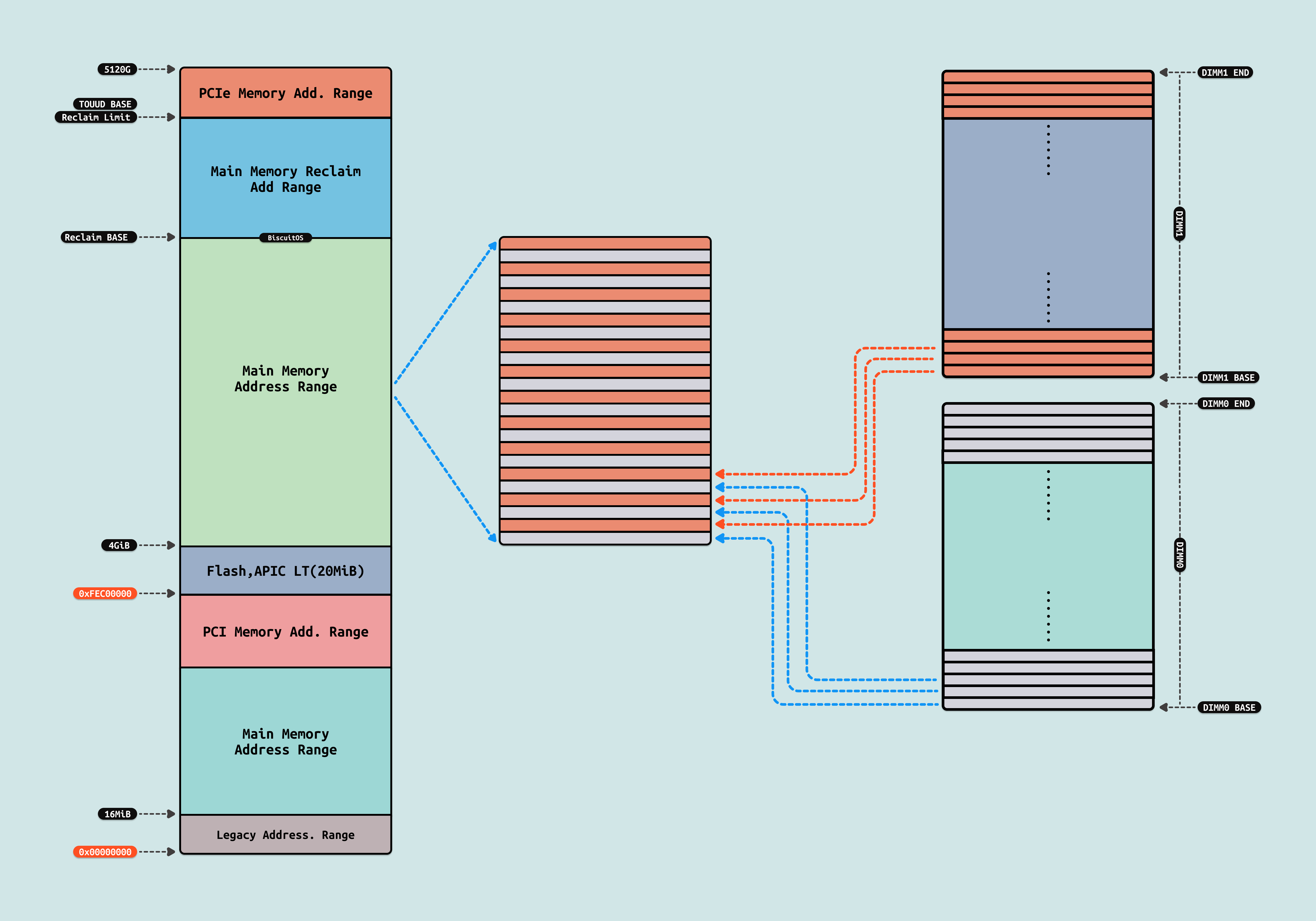1316x921 pixels.
Task: Click the BiscuitOS badge
Action: click(x=285, y=238)
